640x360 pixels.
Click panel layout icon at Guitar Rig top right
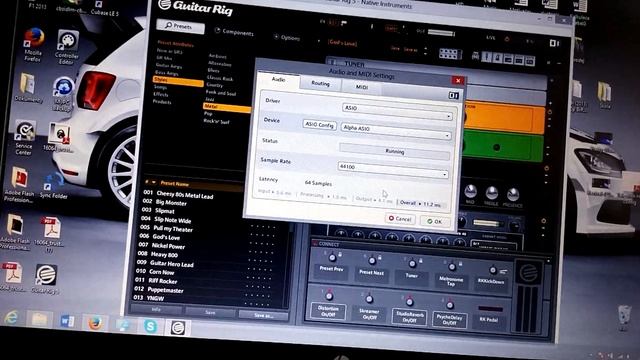[554, 43]
